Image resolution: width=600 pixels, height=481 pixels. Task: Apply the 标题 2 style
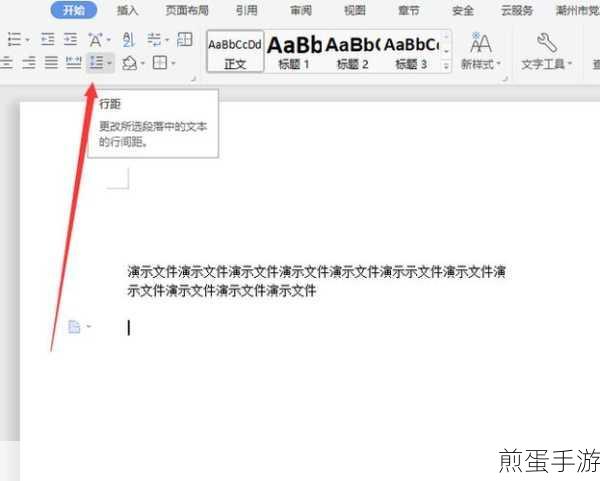pyautogui.click(x=352, y=52)
